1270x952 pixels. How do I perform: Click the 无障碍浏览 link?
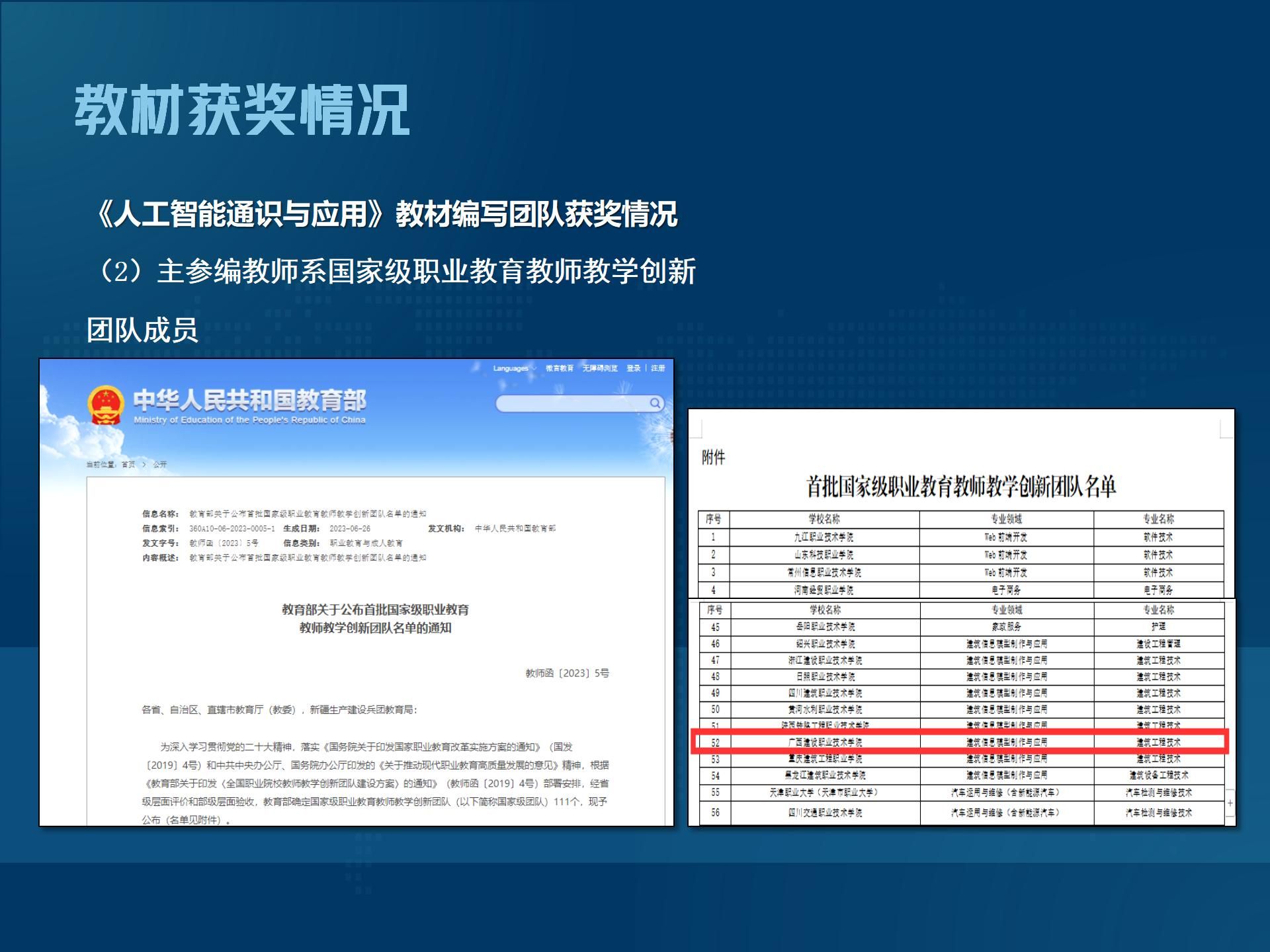point(600,368)
